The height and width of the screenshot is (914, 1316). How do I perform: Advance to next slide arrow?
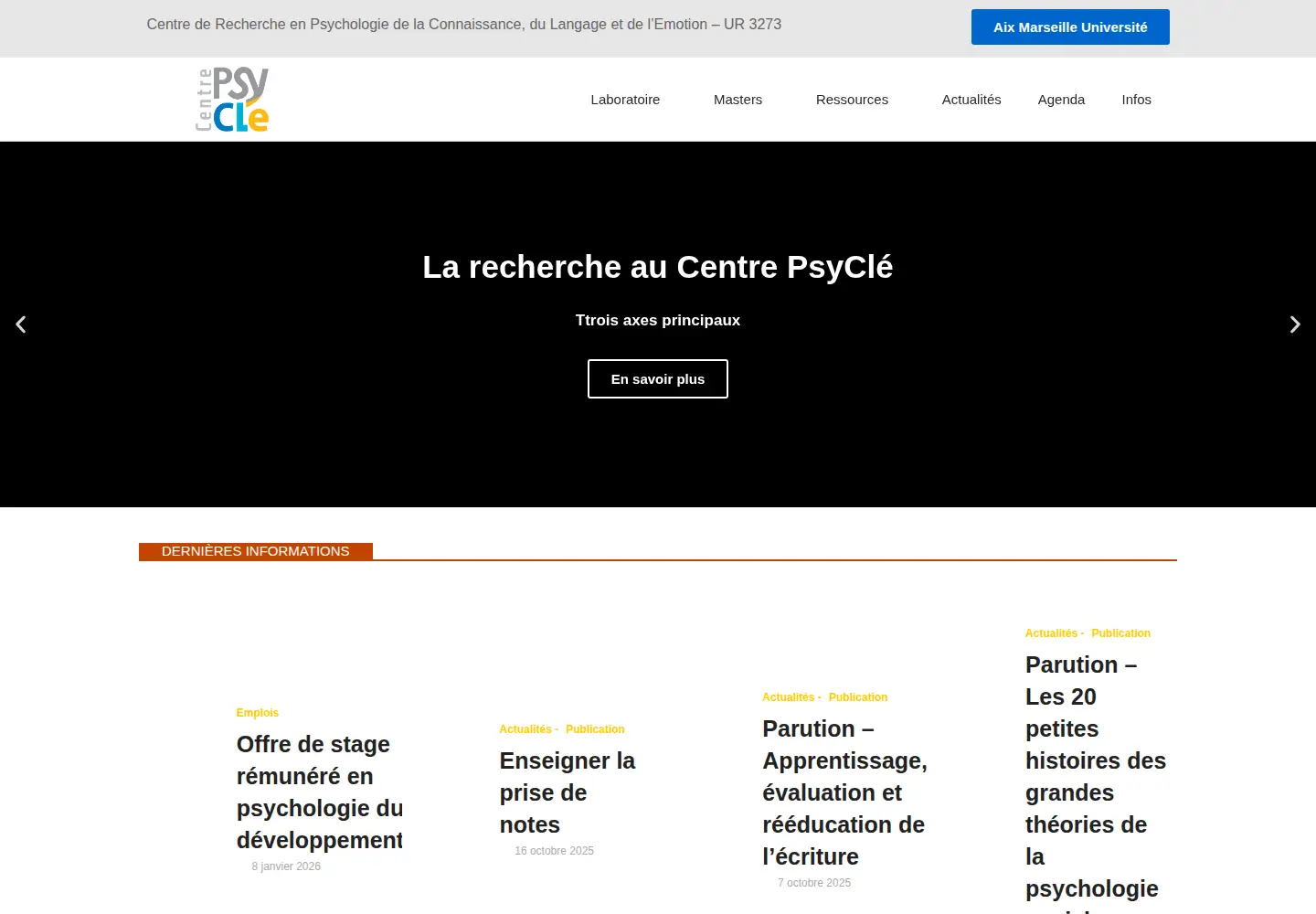click(1294, 324)
